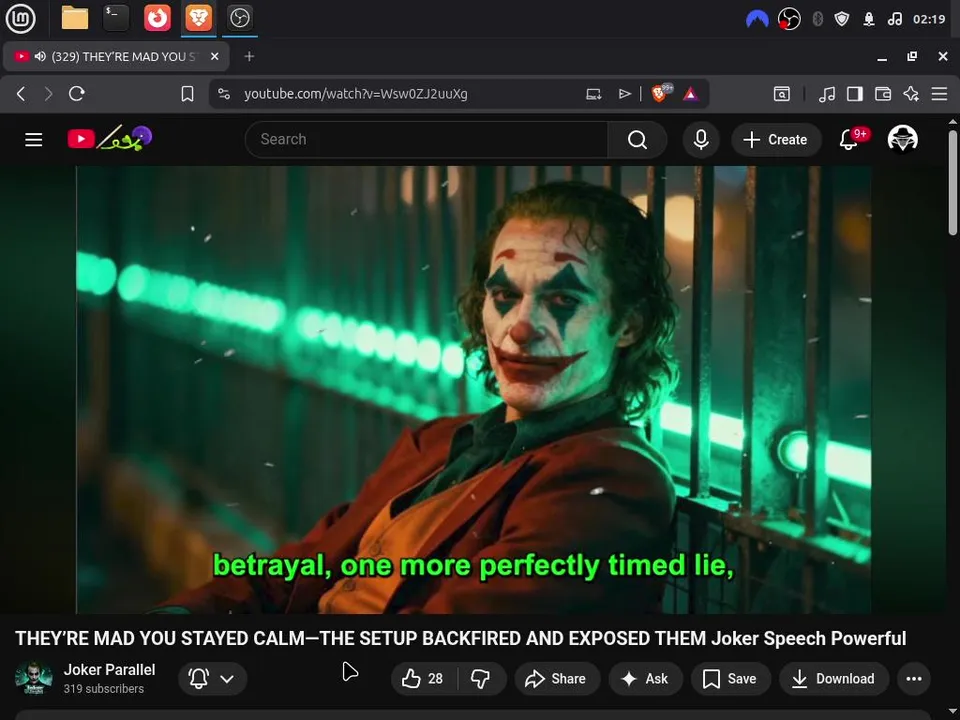
Task: Dislike this video
Action: pos(481,678)
